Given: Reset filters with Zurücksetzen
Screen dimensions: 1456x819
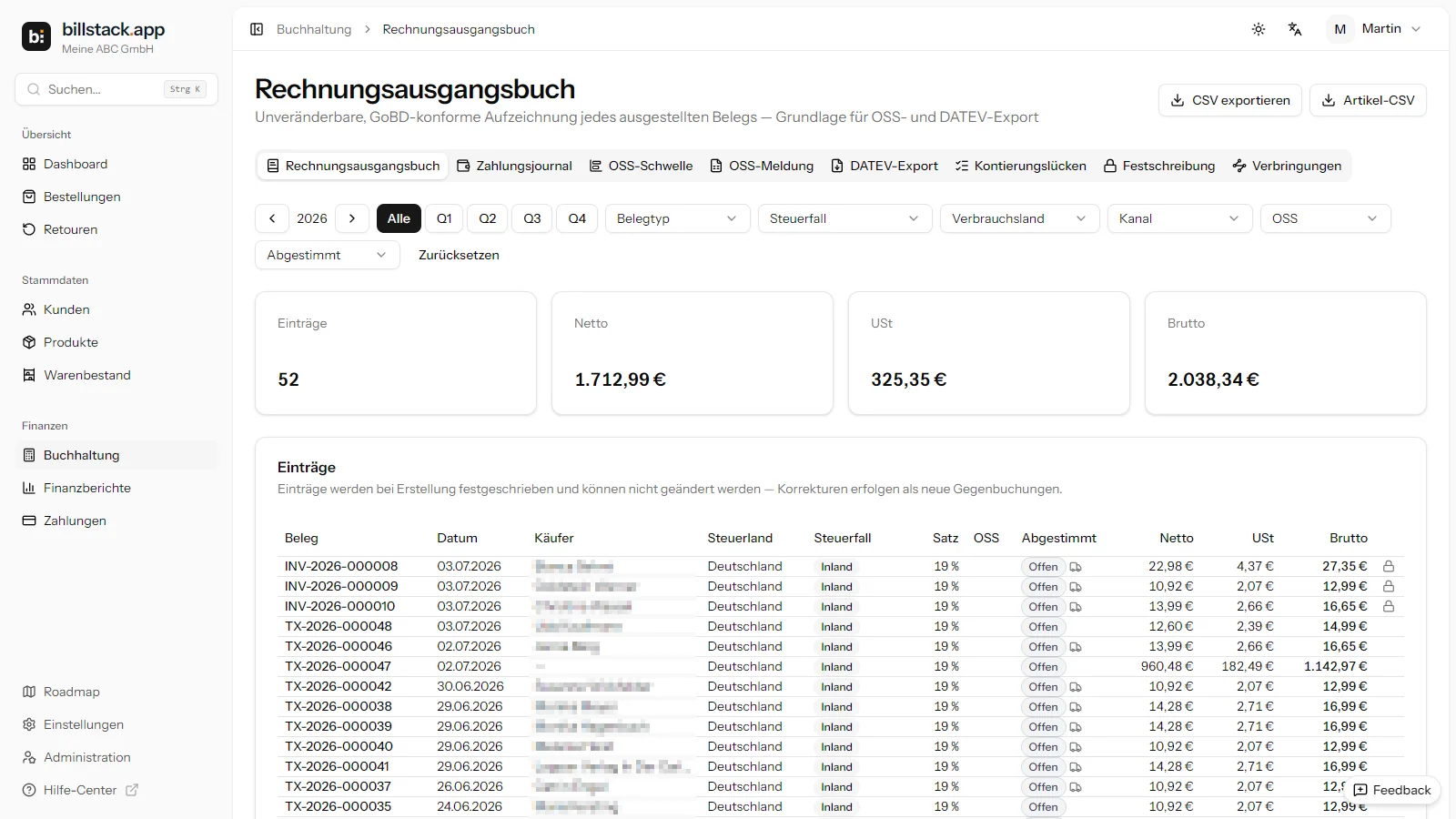Looking at the screenshot, I should [x=459, y=255].
